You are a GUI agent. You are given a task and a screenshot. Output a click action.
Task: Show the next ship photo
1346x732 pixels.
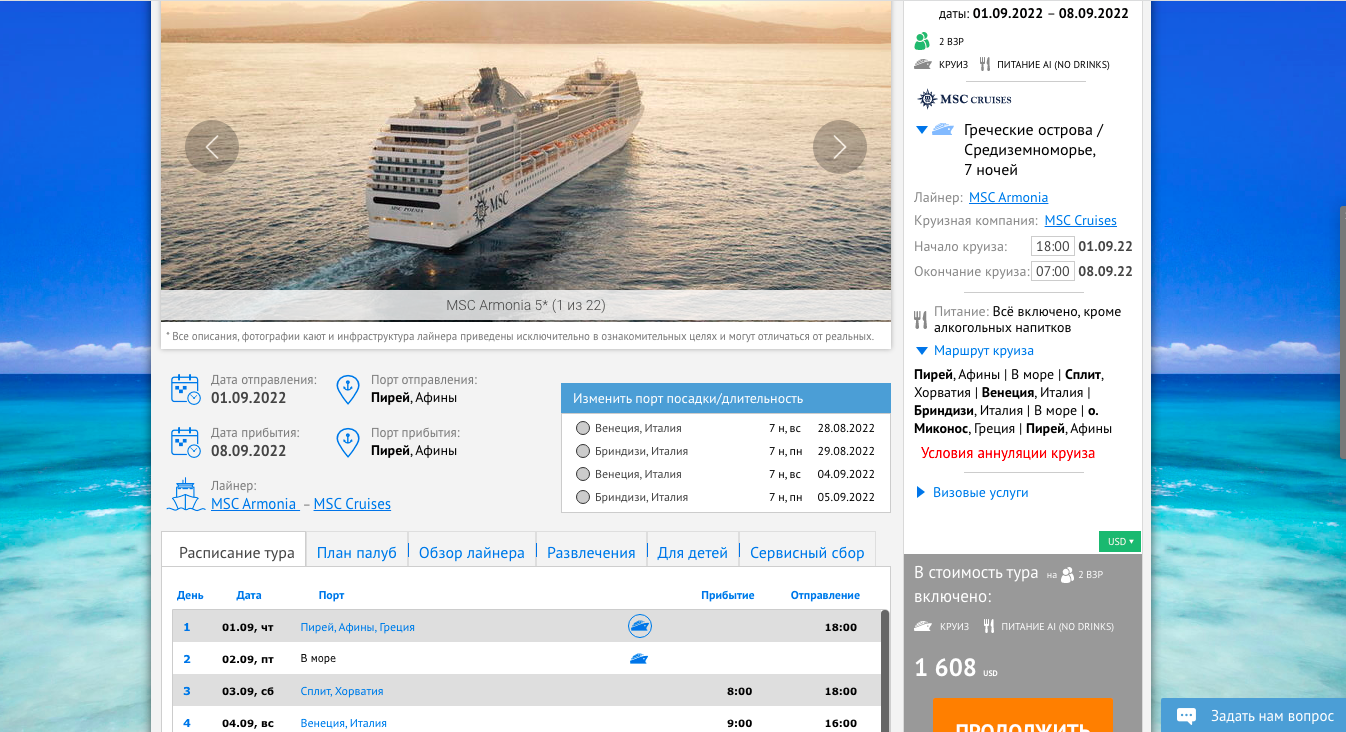point(840,147)
